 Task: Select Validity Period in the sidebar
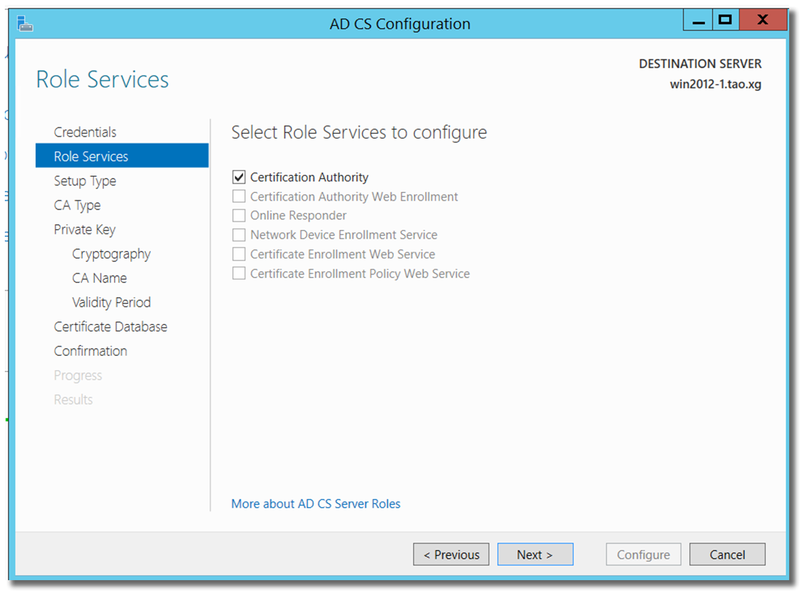point(111,303)
